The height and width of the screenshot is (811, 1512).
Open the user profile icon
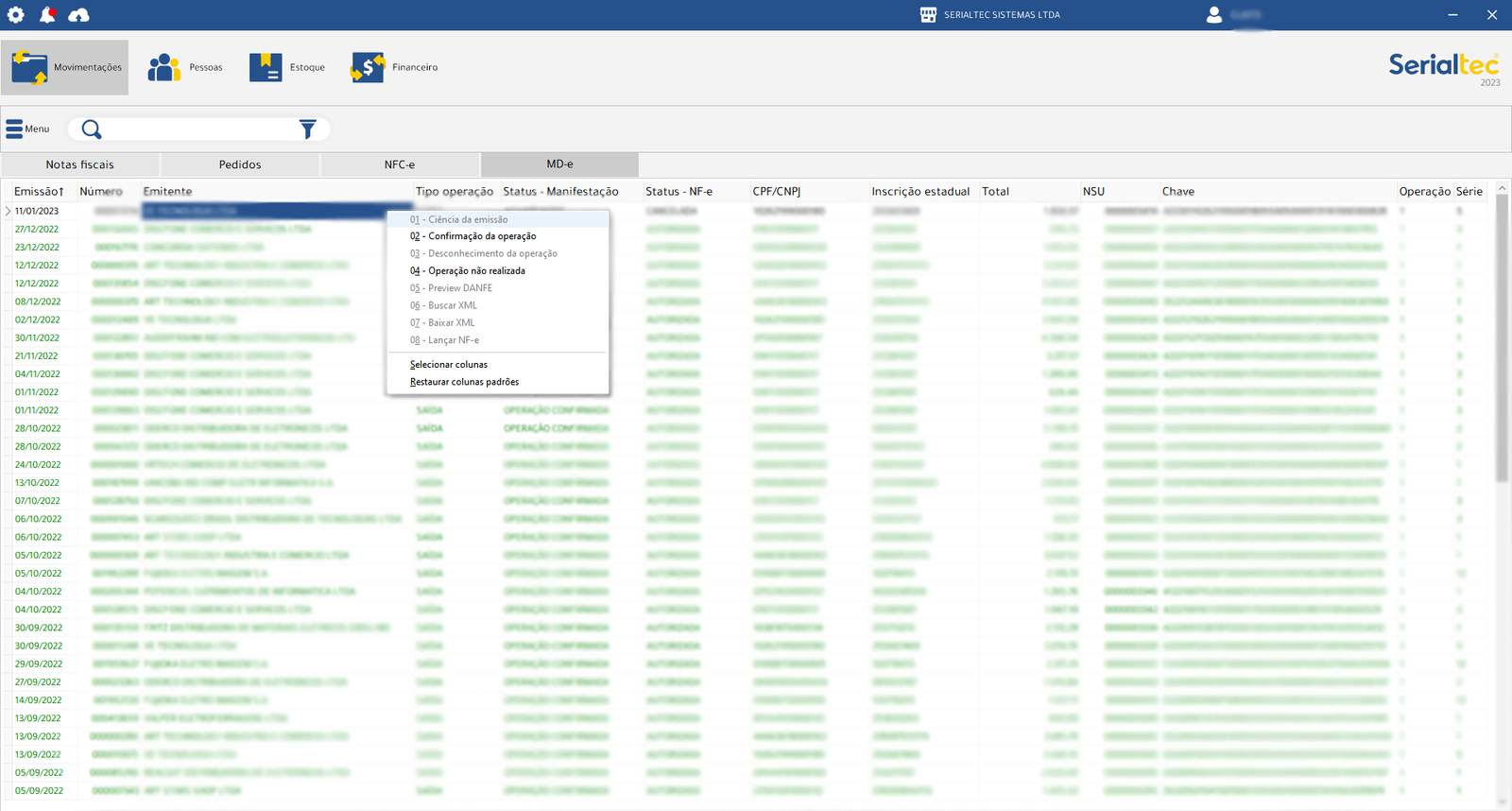tap(1214, 15)
